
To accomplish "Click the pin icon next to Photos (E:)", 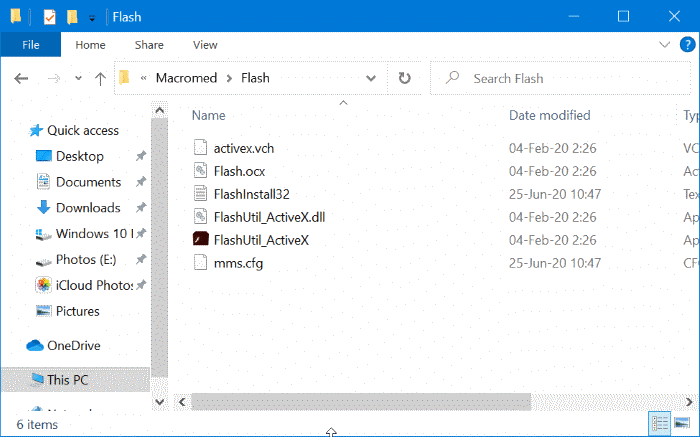I will tap(141, 259).
